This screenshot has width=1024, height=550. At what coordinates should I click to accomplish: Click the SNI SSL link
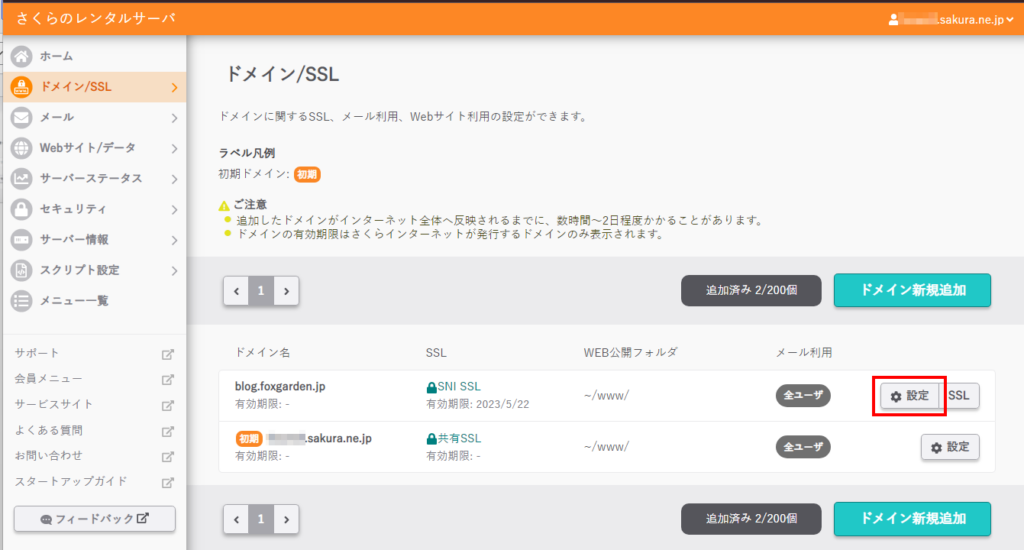click(x=458, y=386)
